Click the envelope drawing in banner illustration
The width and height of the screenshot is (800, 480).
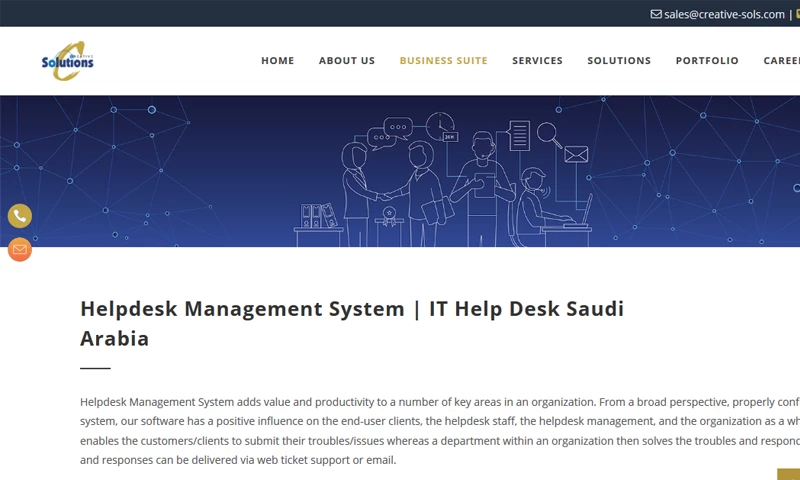(575, 154)
